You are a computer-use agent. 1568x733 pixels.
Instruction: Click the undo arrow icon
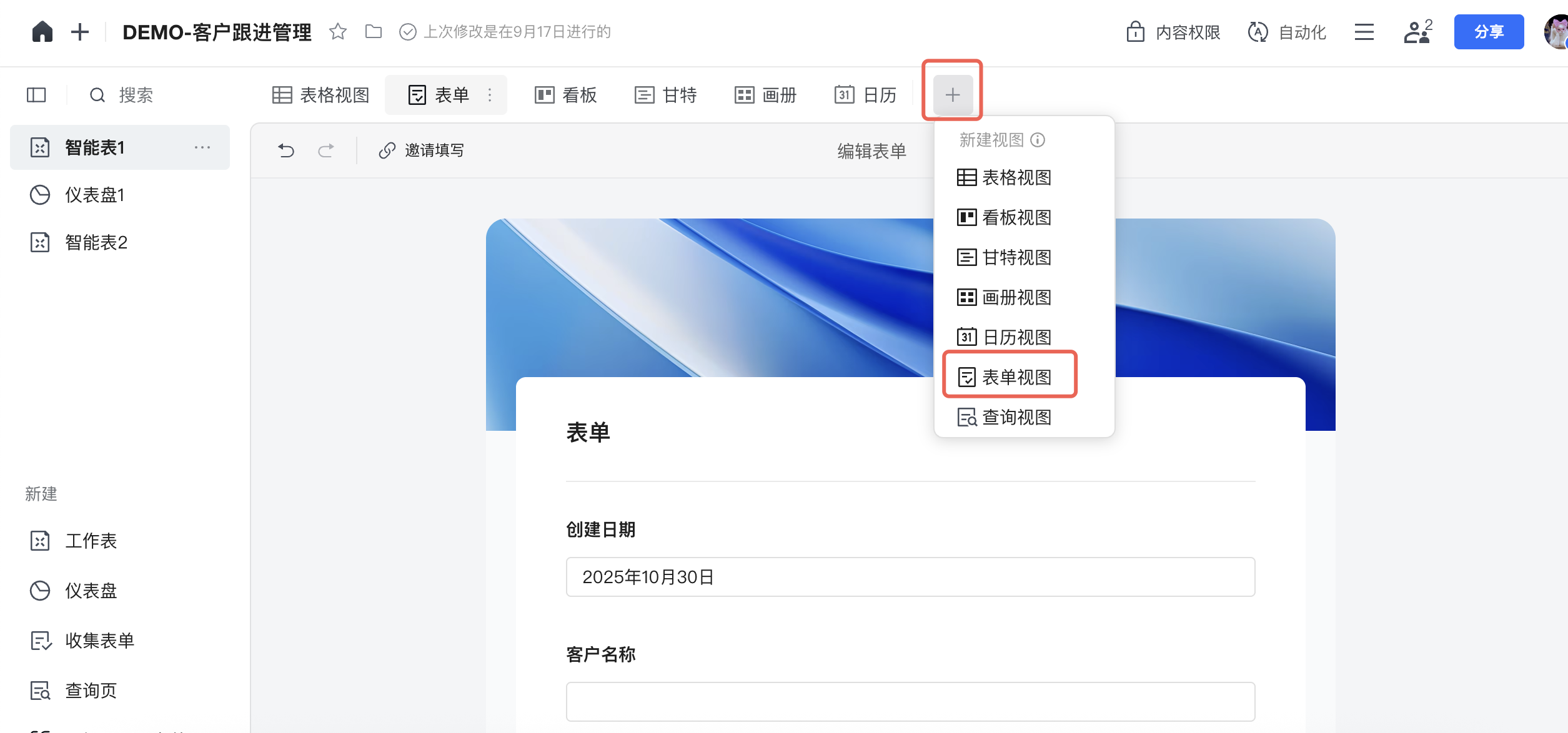[286, 150]
